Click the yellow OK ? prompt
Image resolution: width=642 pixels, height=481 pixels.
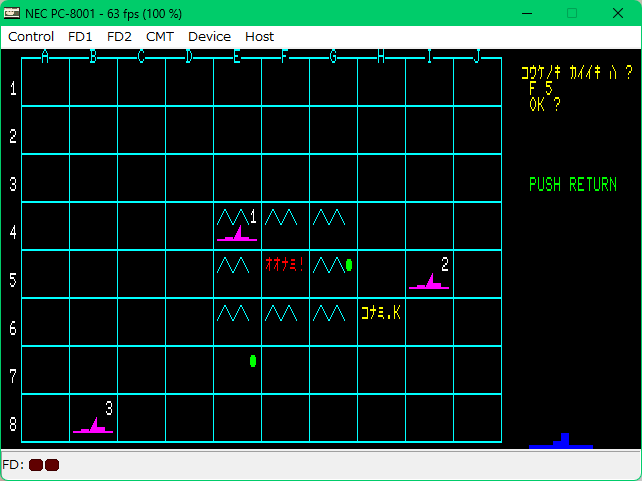coord(545,104)
